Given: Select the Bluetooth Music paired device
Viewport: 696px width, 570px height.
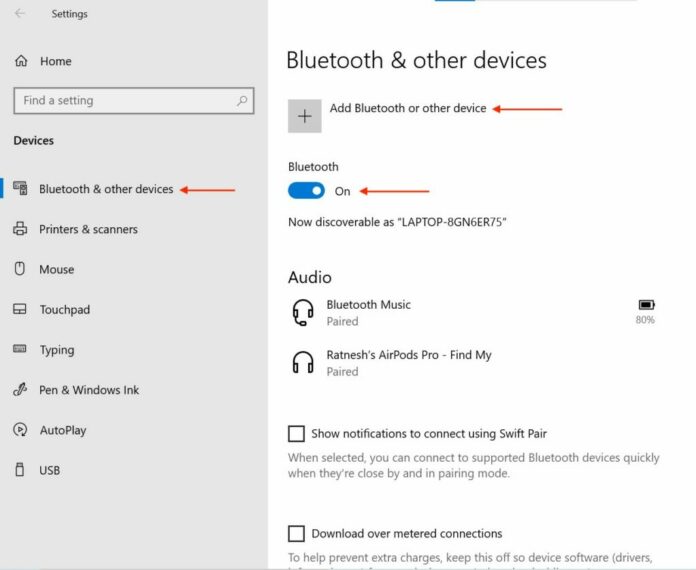Looking at the screenshot, I should (x=368, y=312).
